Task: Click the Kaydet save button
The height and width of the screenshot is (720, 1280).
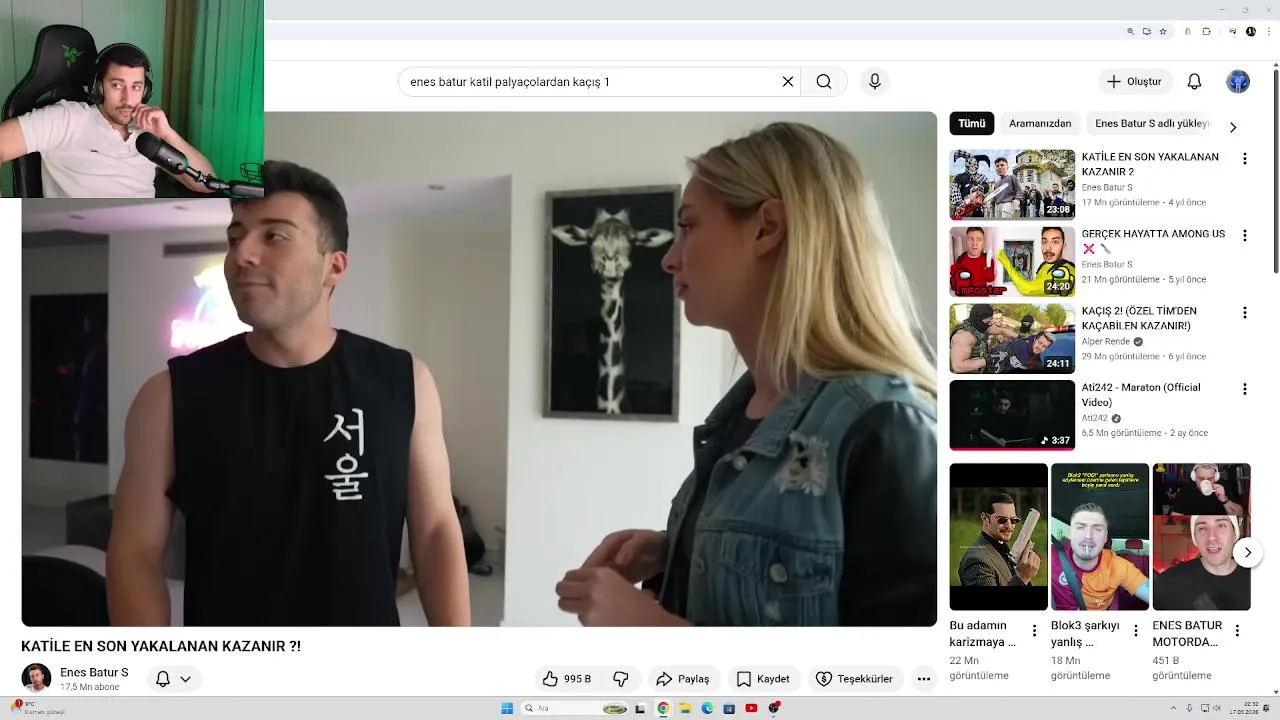Action: tap(764, 679)
